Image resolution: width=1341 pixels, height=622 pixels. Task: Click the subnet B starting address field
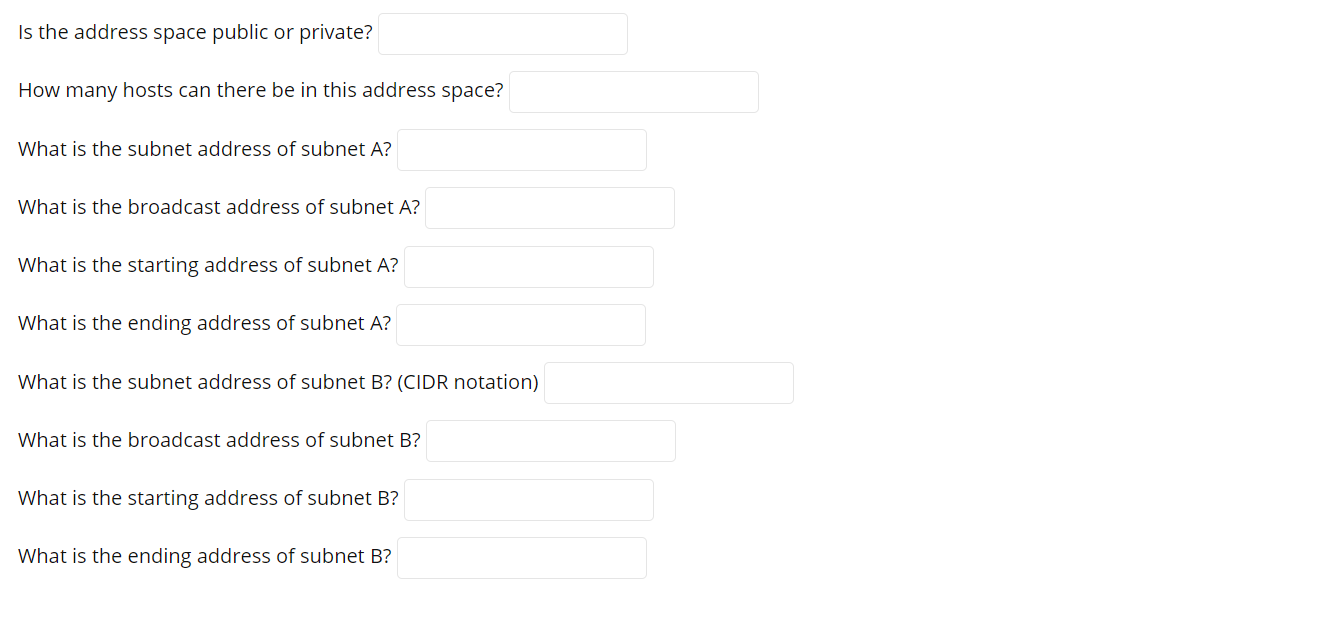528,499
